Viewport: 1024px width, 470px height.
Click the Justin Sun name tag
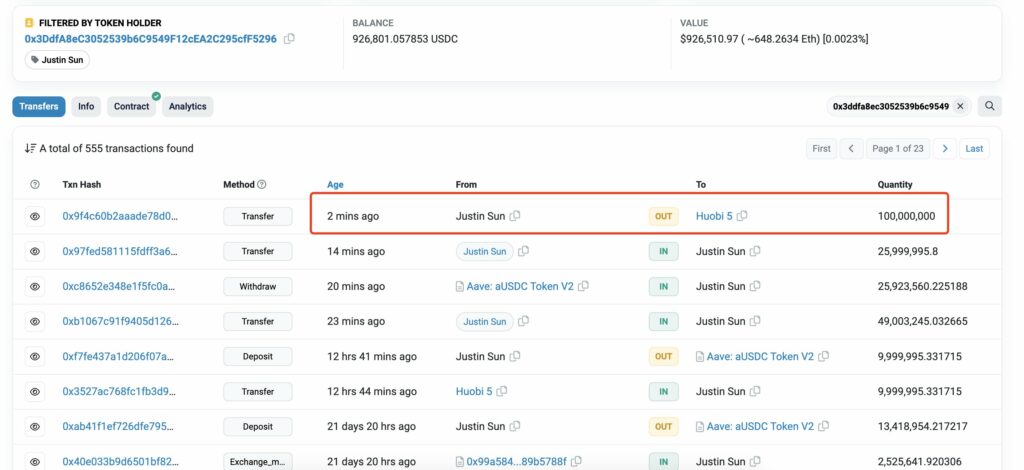(57, 59)
